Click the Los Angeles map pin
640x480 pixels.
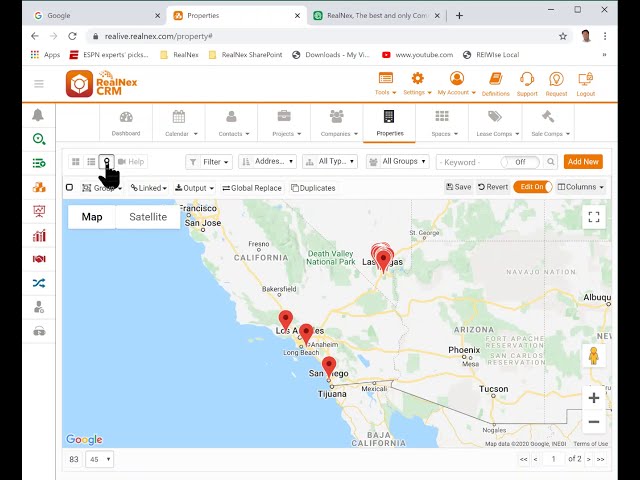(x=286, y=320)
